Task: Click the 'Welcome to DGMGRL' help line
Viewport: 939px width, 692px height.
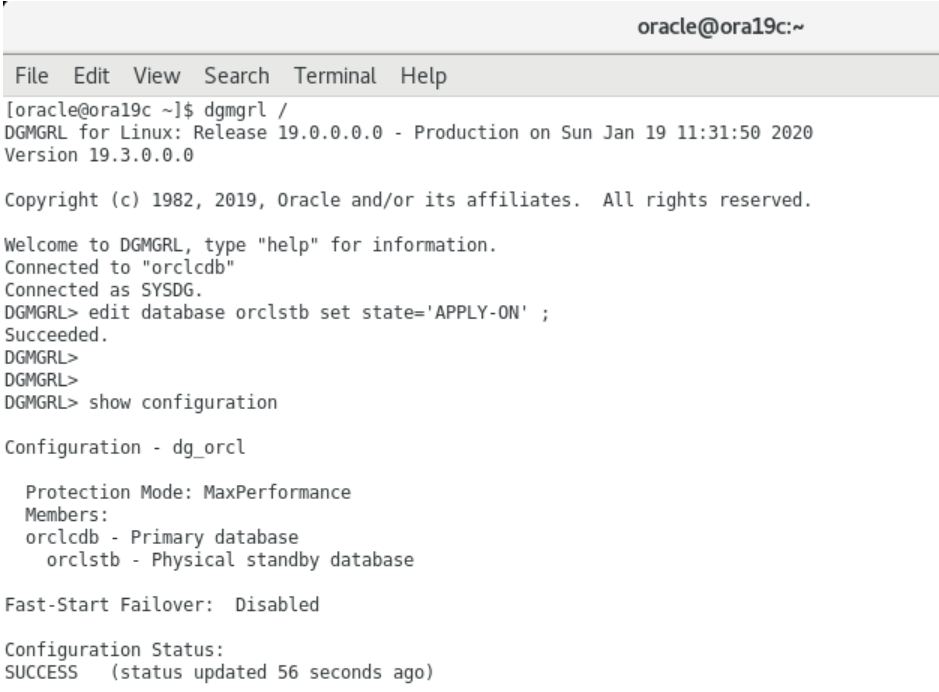Action: [x=251, y=245]
